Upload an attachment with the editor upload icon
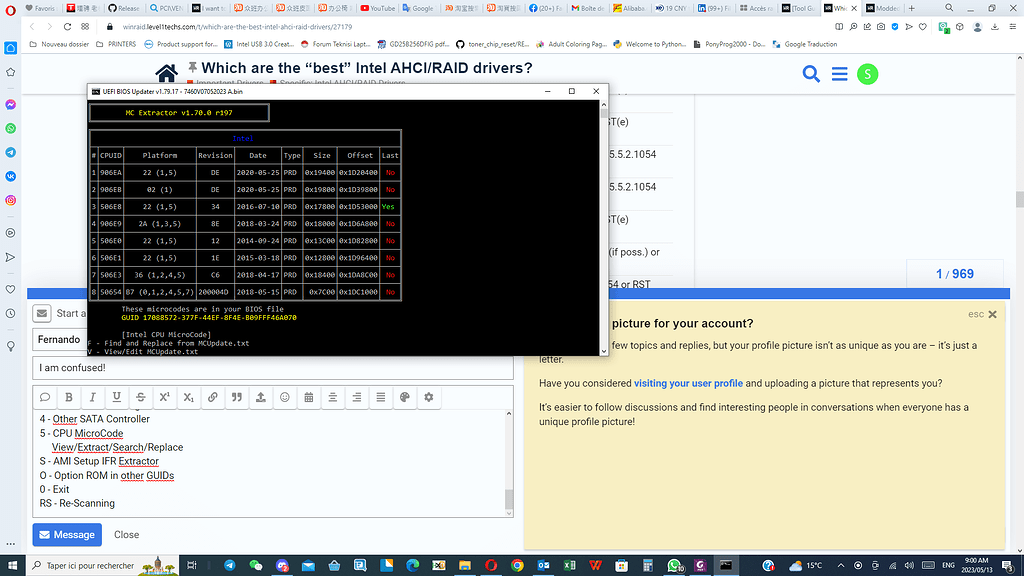The width and height of the screenshot is (1024, 576). click(260, 399)
